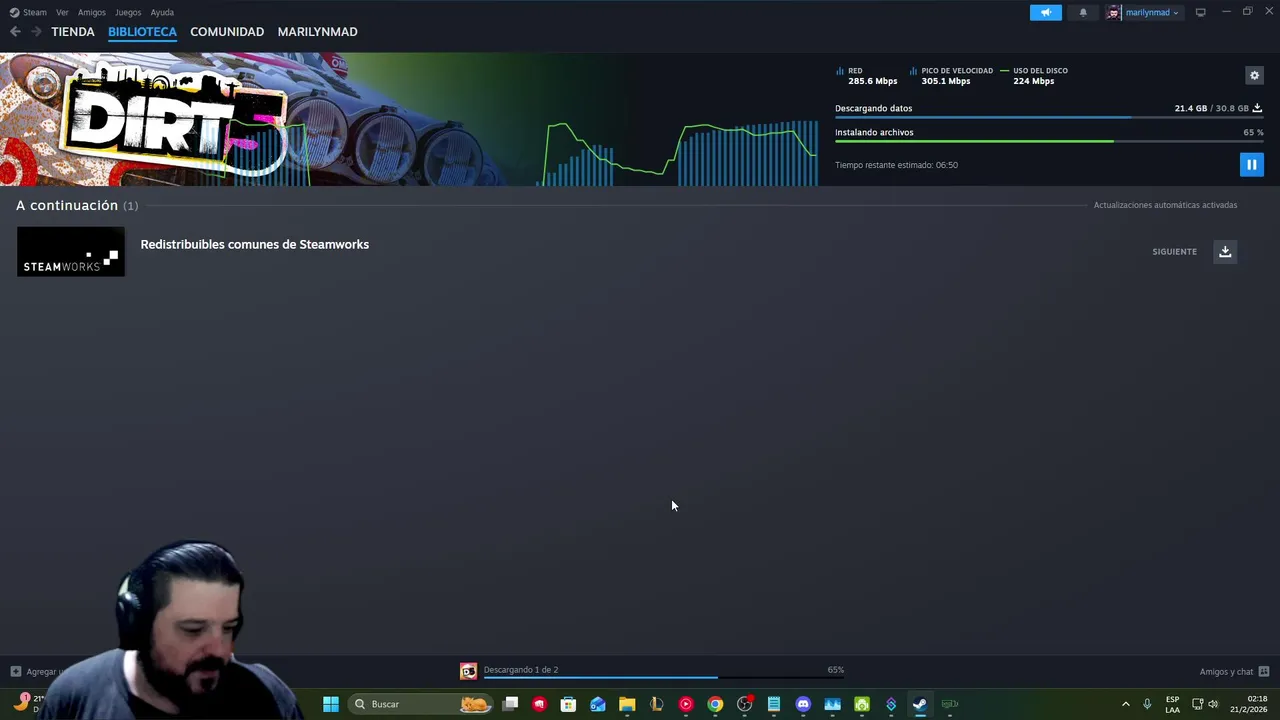Select Redistribuibles comunes de Steamworks title
Viewport: 1280px width, 720px height.
(254, 244)
